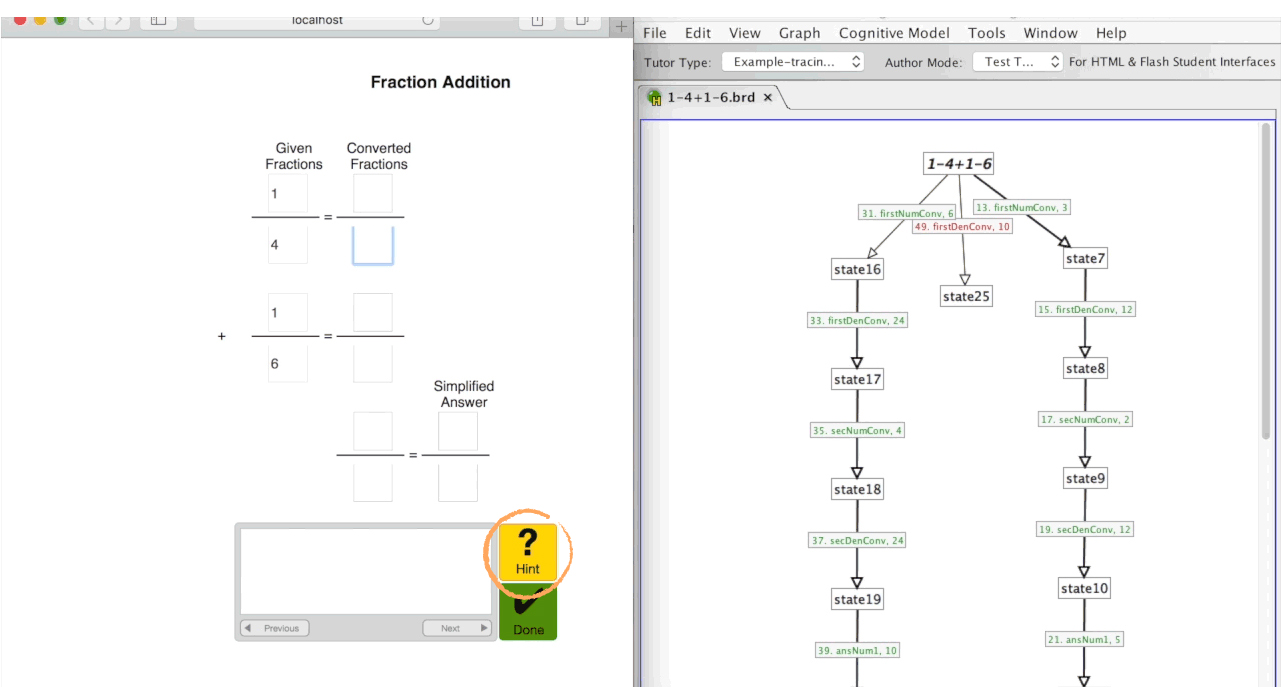Close the 1-4+1-6.brd tab

click(x=768, y=97)
